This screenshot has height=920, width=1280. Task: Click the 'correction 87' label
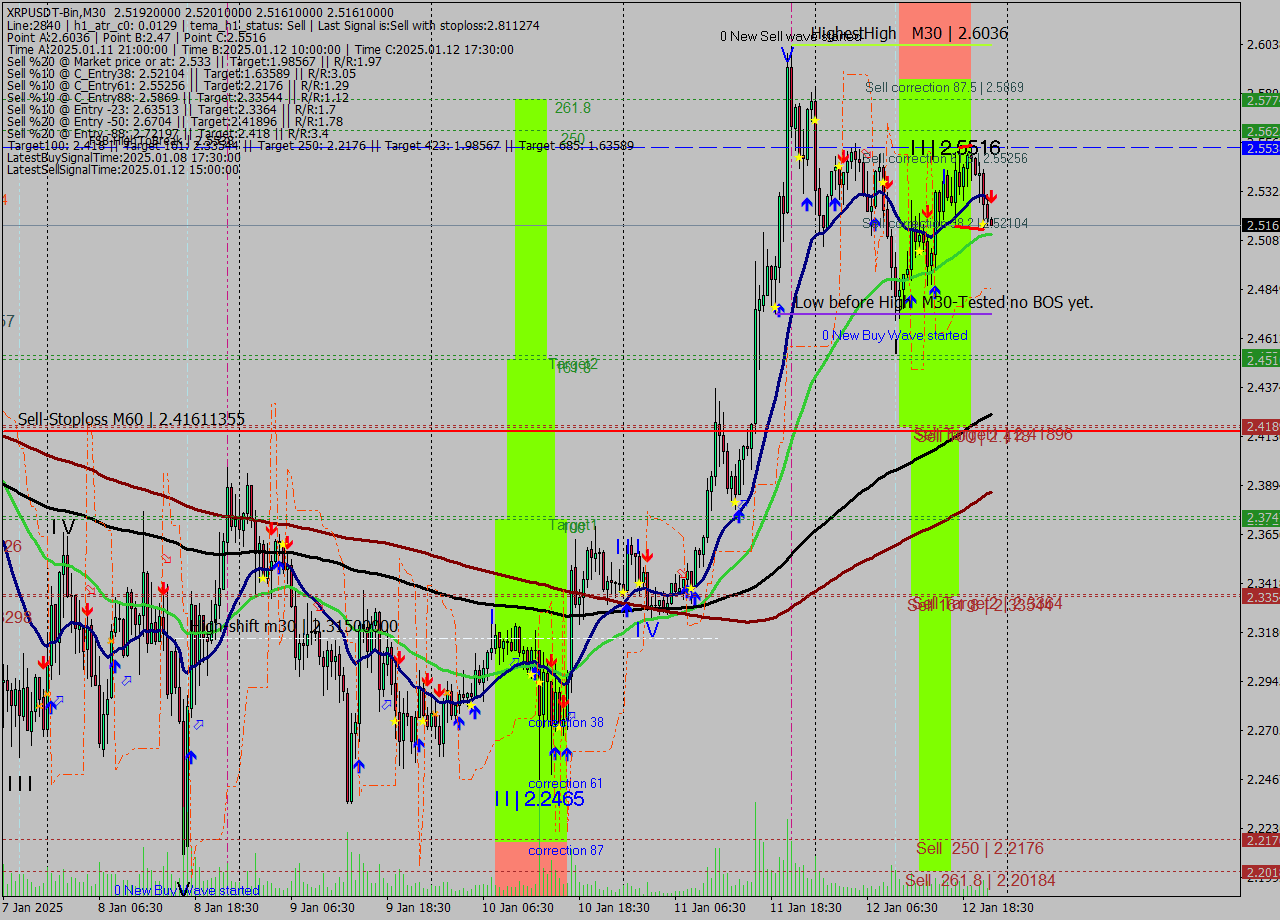point(566,850)
